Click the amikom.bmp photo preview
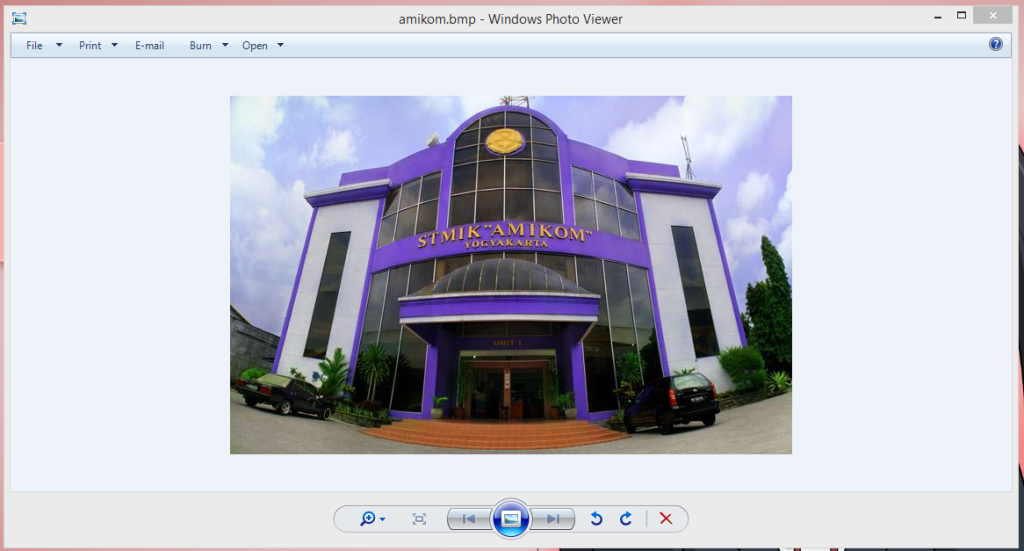 point(511,275)
